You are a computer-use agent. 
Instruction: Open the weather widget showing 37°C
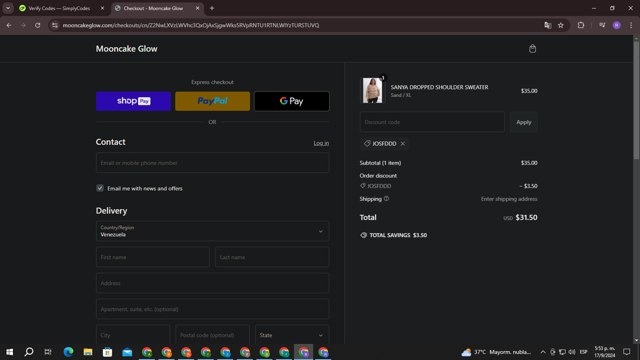pos(496,352)
